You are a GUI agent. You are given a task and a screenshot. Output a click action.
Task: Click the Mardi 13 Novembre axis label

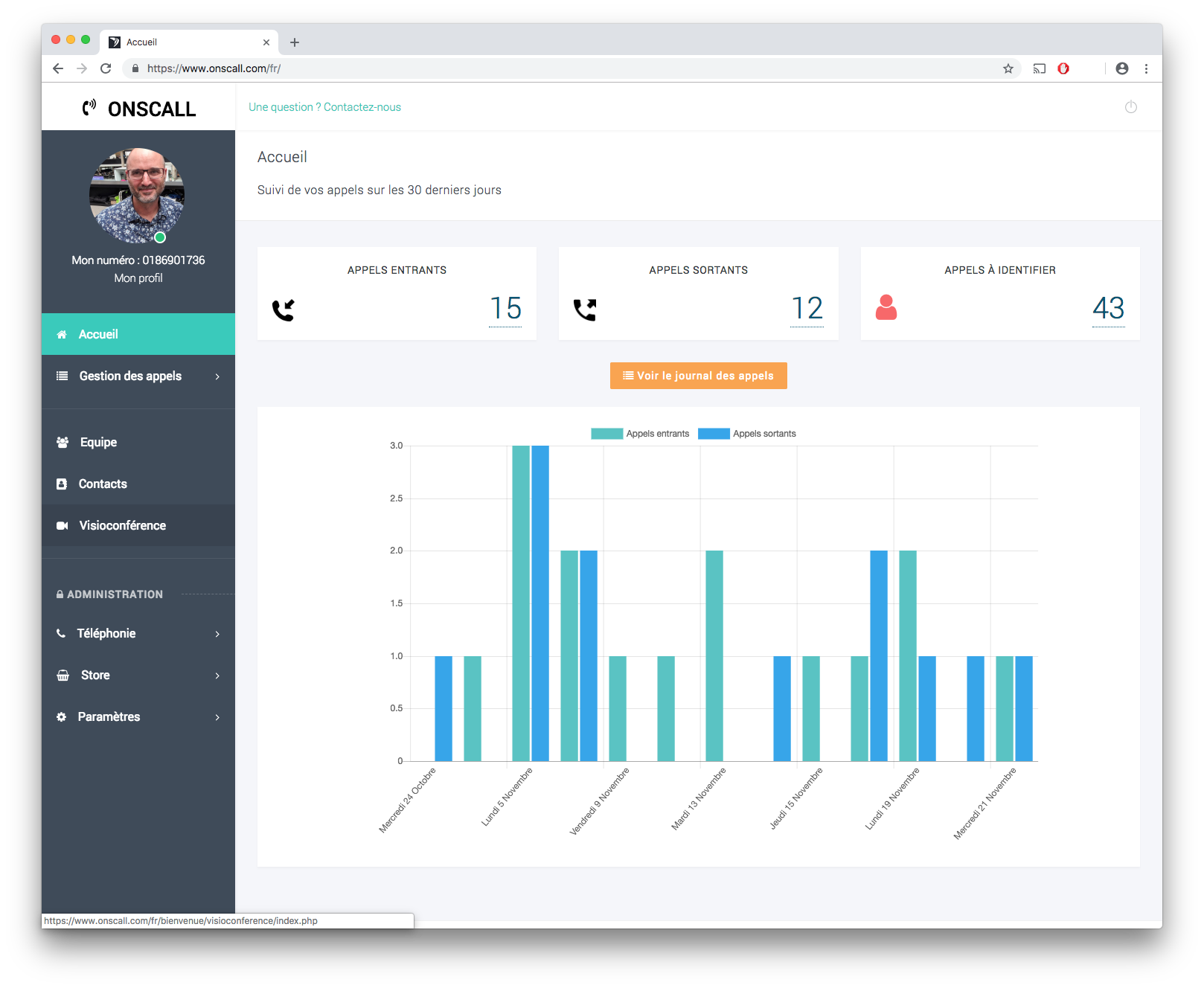(x=699, y=798)
